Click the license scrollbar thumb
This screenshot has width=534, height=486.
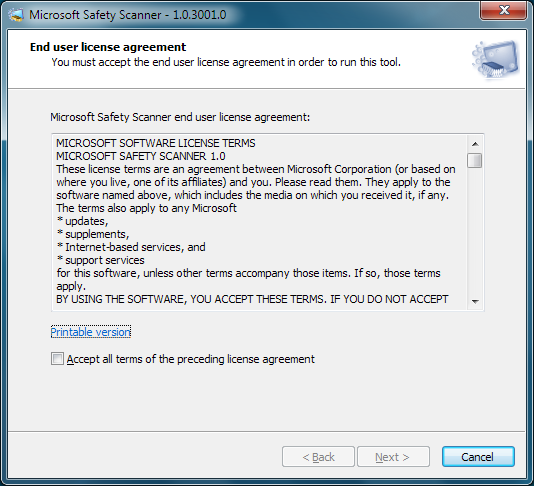[475, 160]
